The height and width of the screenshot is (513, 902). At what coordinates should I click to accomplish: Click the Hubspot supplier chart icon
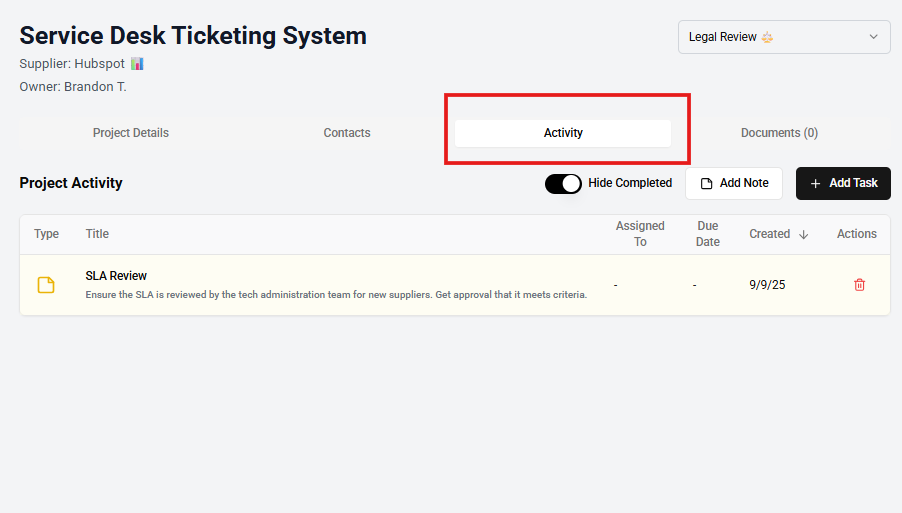[x=137, y=63]
